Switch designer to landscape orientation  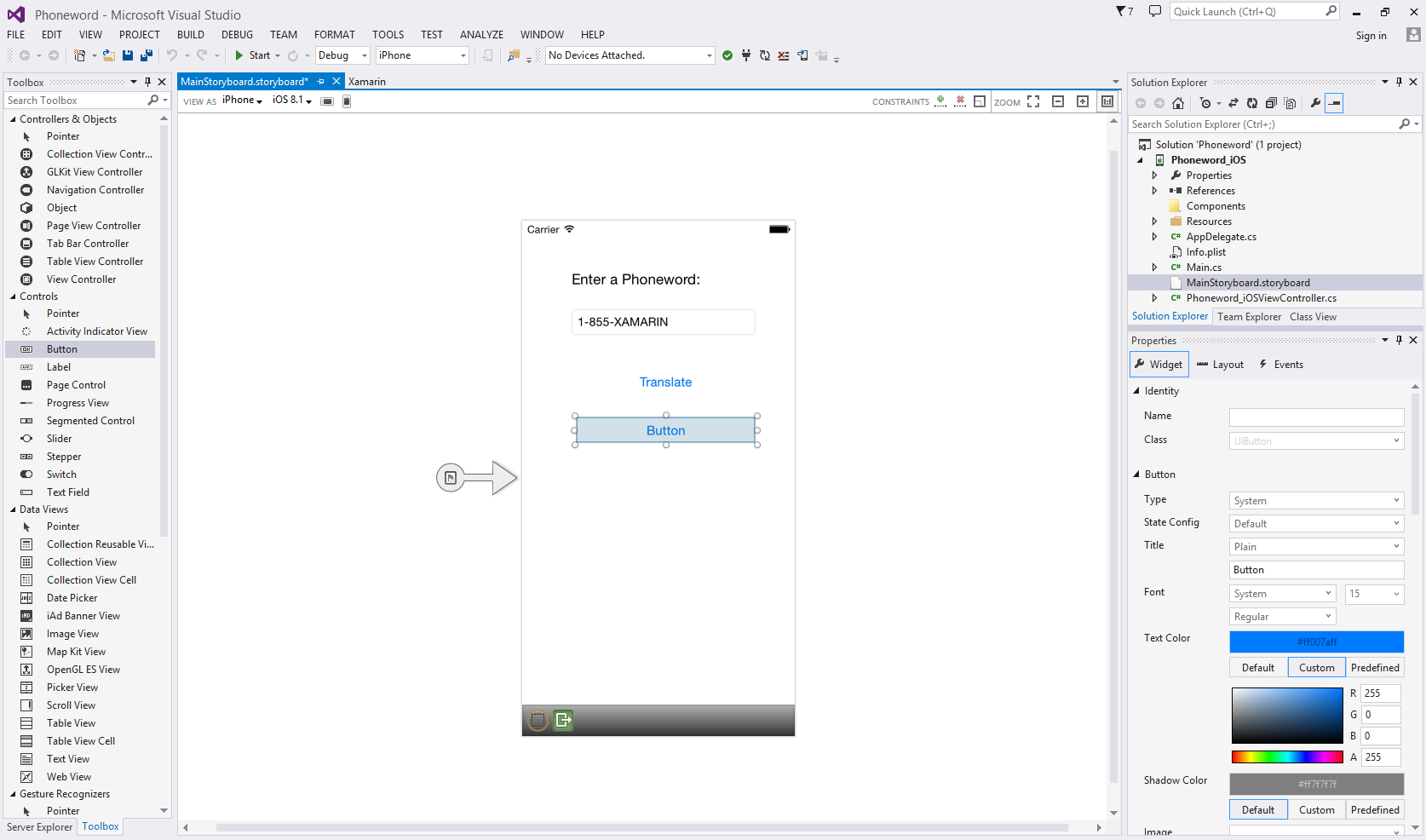tap(327, 101)
